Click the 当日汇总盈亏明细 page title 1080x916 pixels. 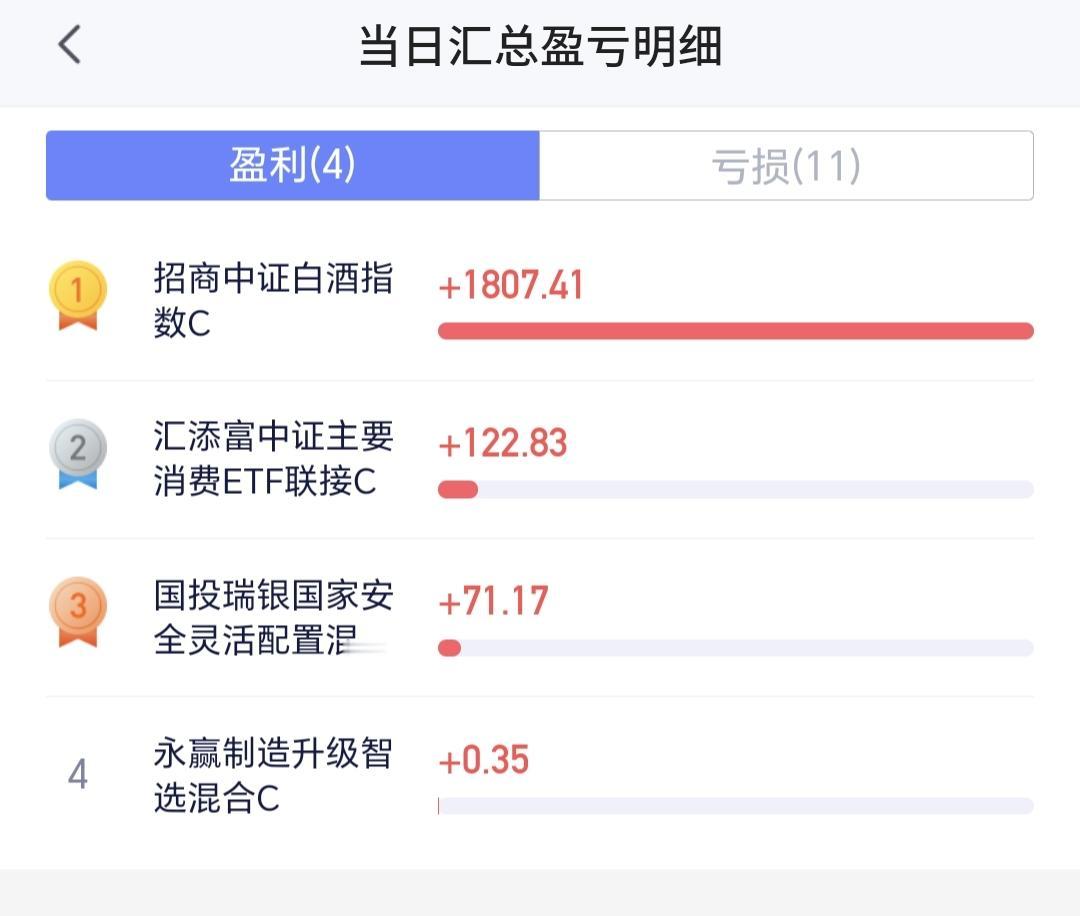[540, 47]
